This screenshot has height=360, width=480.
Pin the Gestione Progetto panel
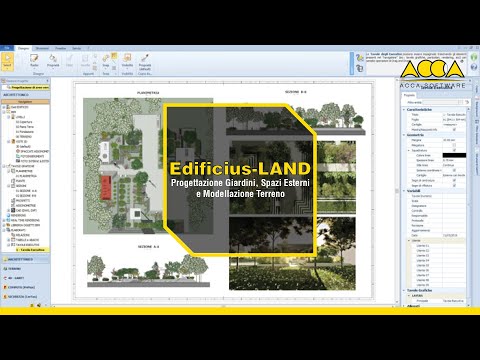pyautogui.click(x=47, y=81)
